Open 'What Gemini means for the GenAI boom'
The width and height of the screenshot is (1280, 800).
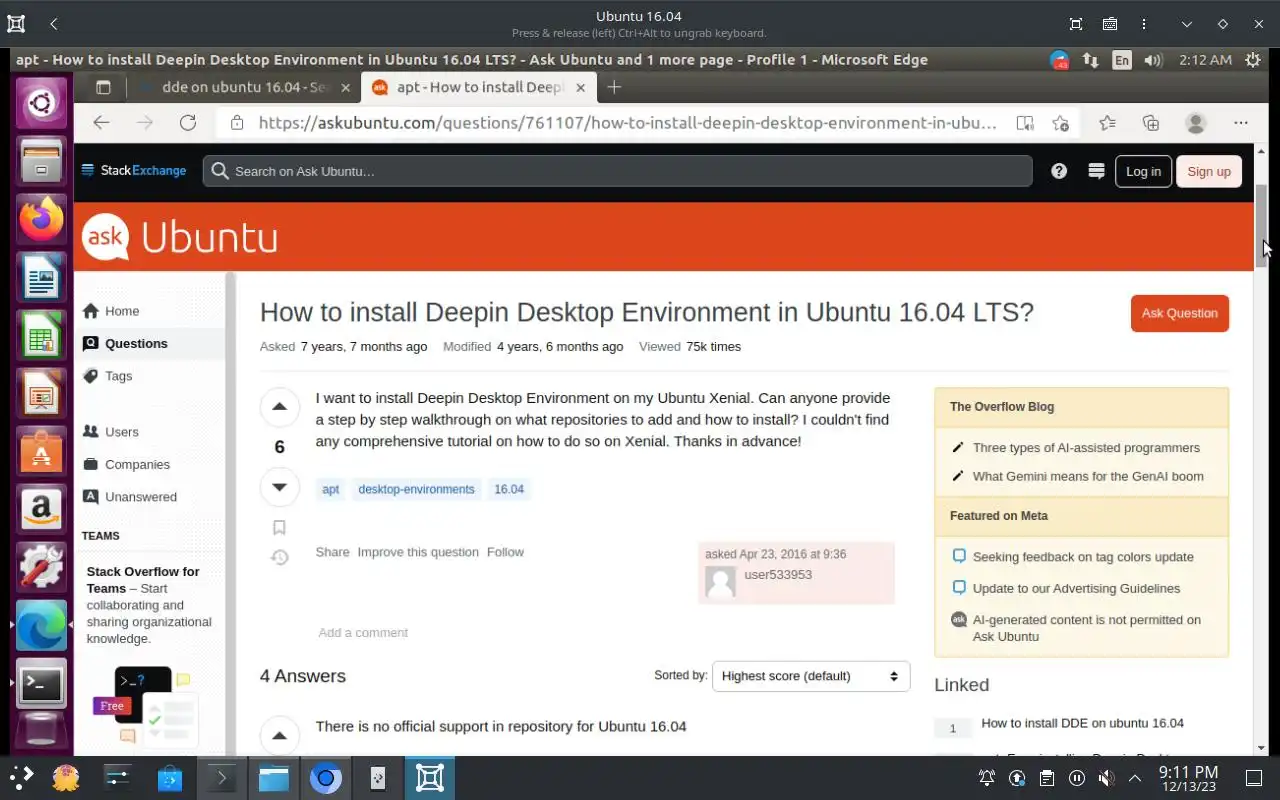(x=1088, y=476)
